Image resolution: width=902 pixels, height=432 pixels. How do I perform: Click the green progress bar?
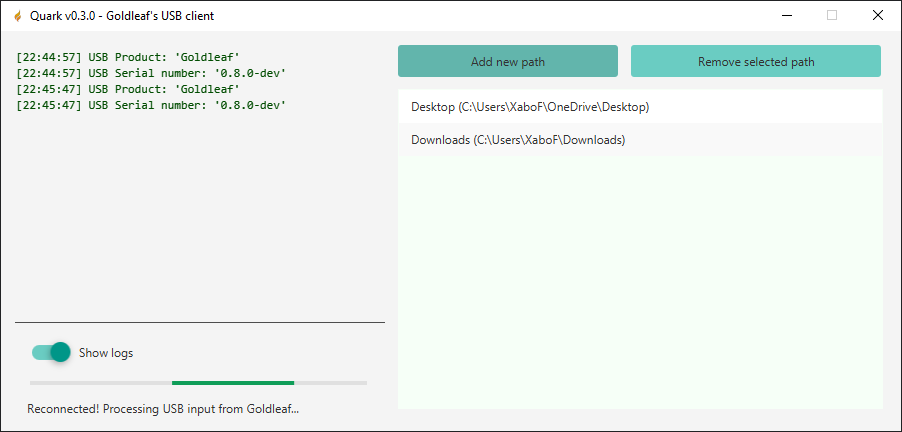pyautogui.click(x=198, y=383)
